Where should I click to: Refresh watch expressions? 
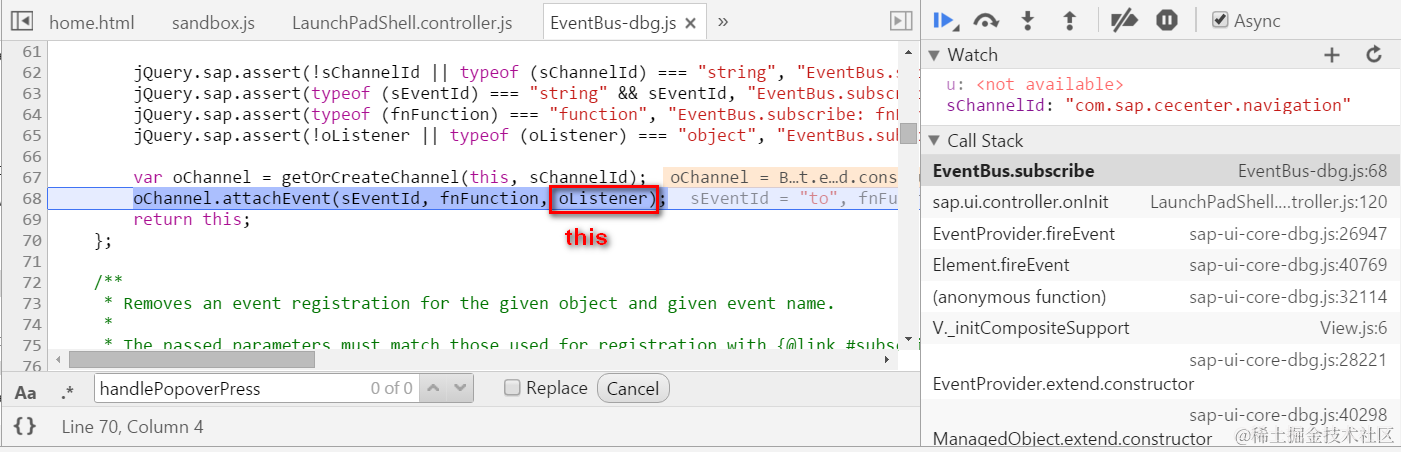1374,55
